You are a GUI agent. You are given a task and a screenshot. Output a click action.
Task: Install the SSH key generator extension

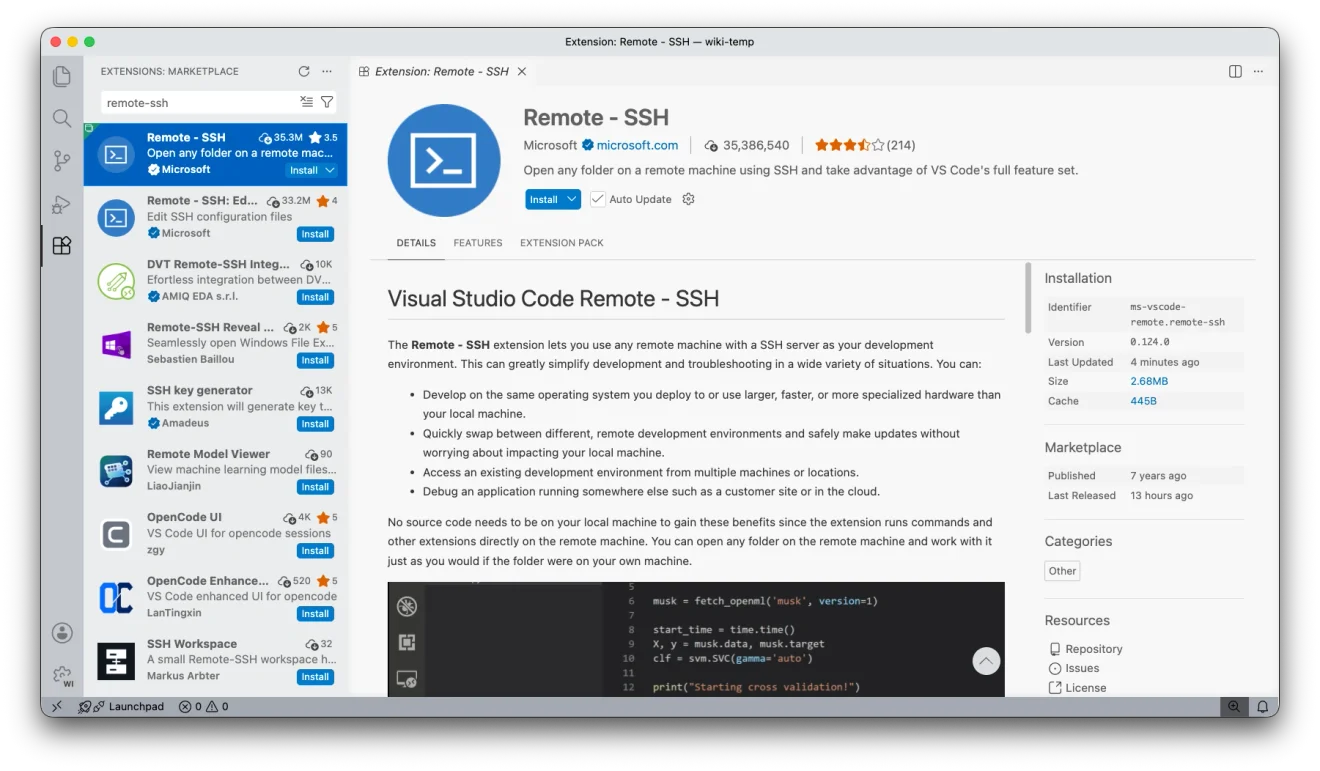[315, 424]
